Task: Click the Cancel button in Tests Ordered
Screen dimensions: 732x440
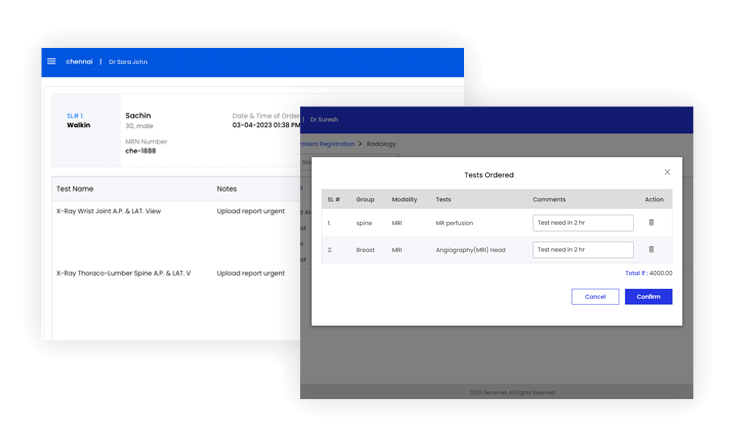Action: tap(595, 297)
